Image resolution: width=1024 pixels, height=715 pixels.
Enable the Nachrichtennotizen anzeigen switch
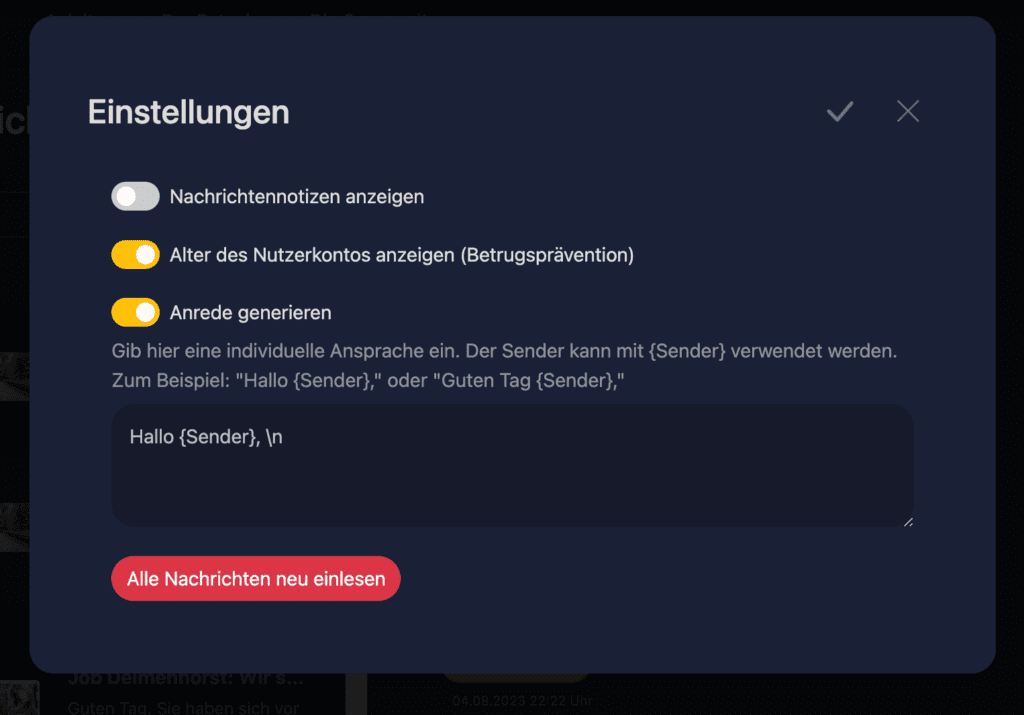click(x=135, y=197)
